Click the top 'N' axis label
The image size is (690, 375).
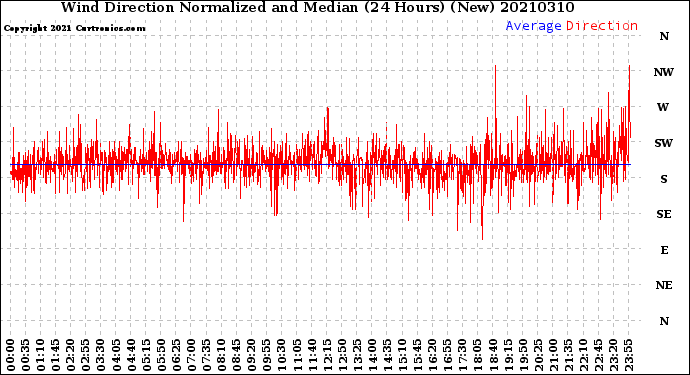point(664,37)
